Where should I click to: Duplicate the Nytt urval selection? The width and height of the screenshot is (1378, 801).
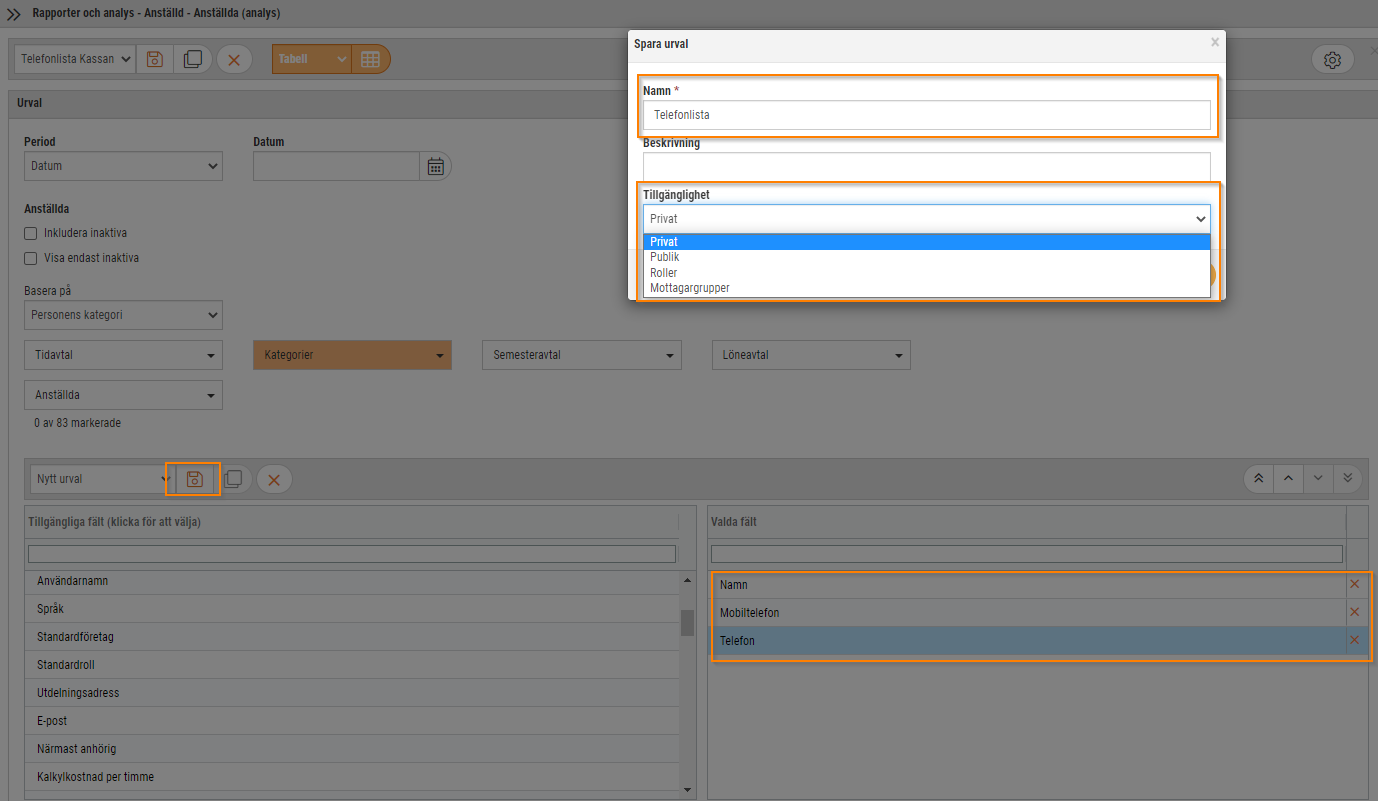click(233, 479)
